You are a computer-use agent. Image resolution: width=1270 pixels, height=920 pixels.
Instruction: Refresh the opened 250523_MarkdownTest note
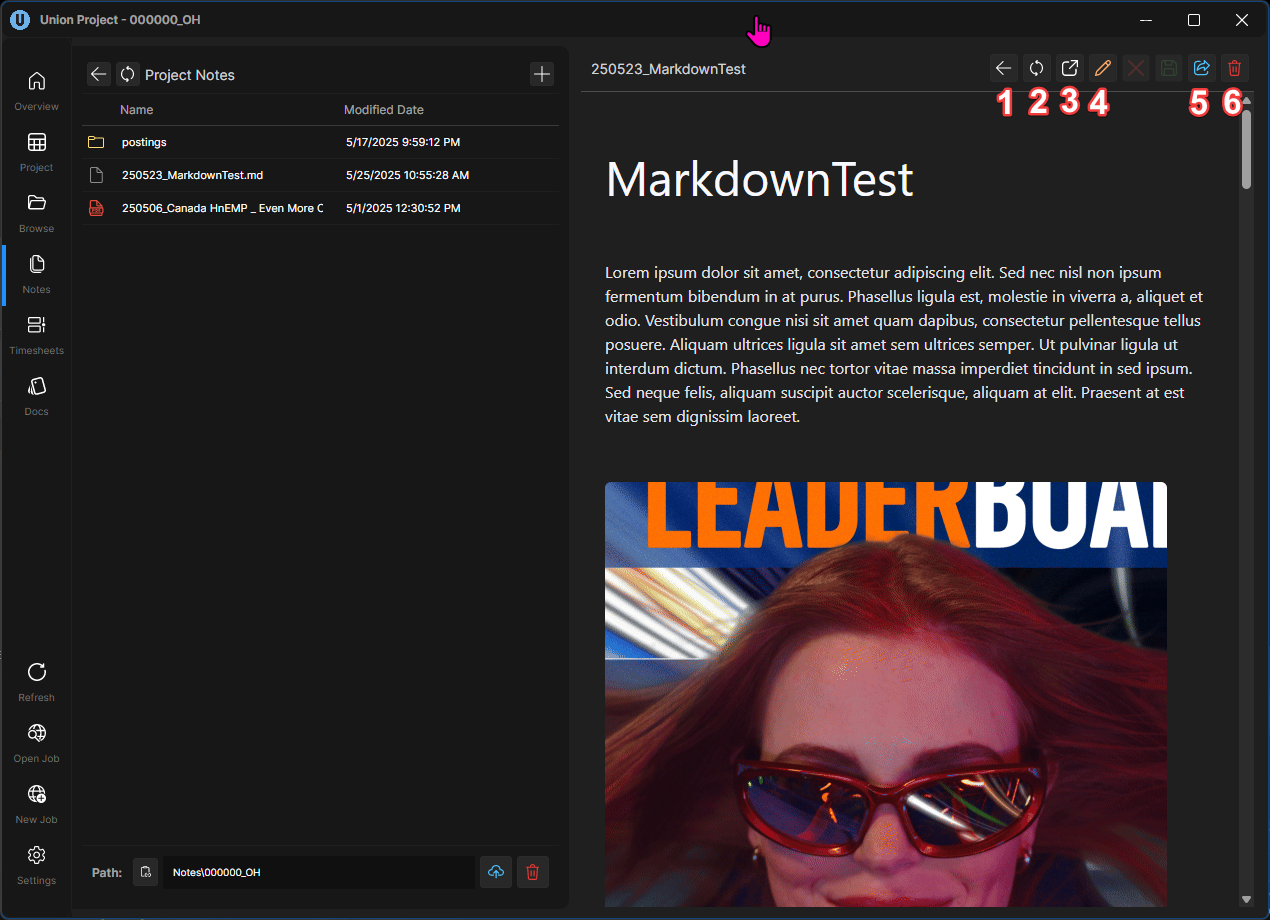[1037, 68]
